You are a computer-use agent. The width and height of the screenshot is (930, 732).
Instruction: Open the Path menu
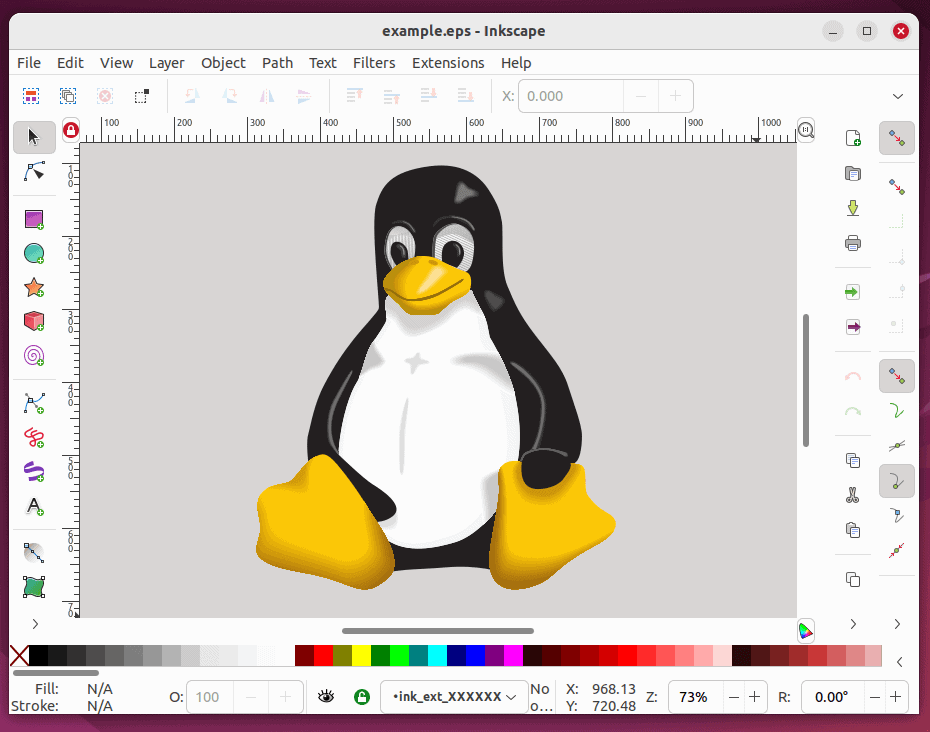tap(277, 62)
